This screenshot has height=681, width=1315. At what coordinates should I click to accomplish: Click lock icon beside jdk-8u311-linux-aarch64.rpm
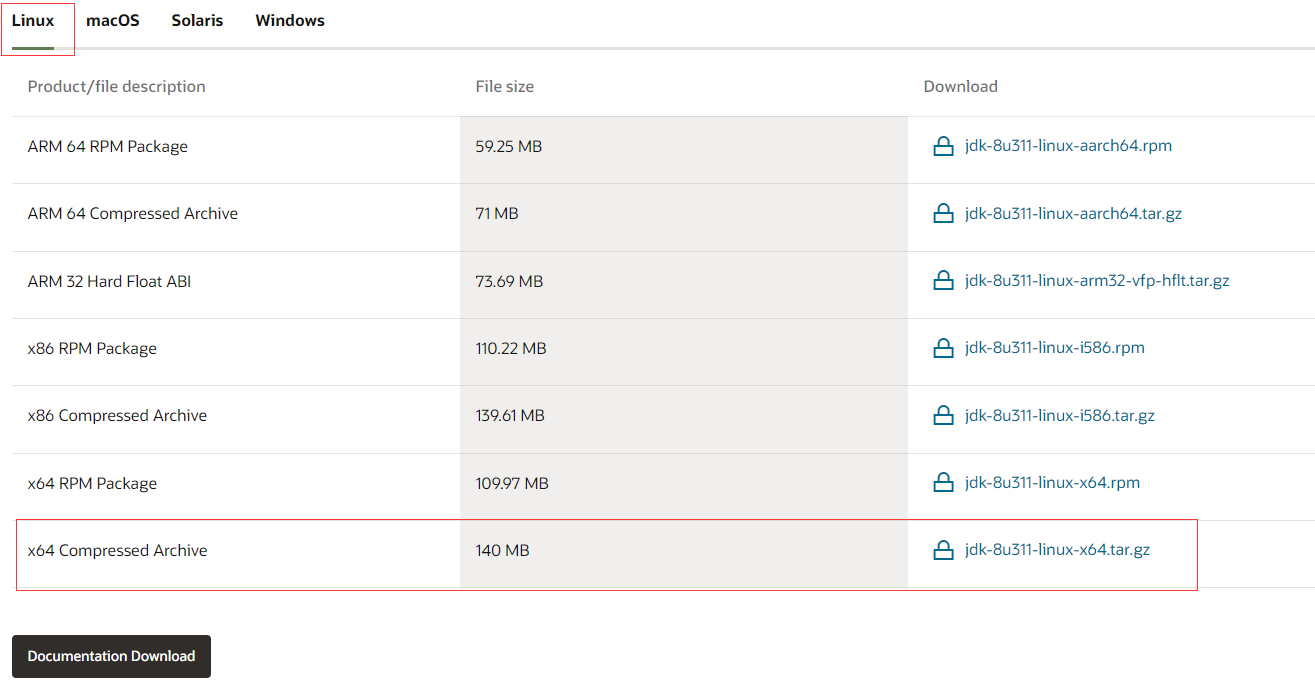tap(942, 147)
